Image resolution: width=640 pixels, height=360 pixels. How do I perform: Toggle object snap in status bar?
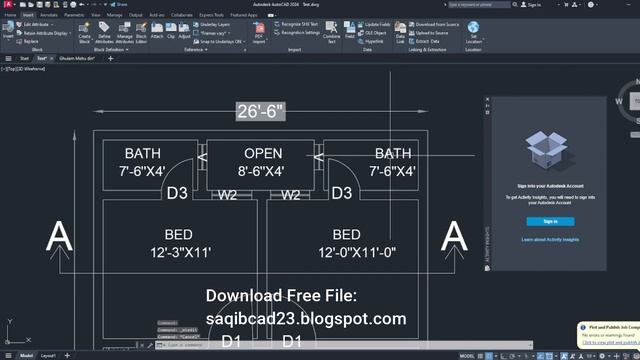coord(549,356)
